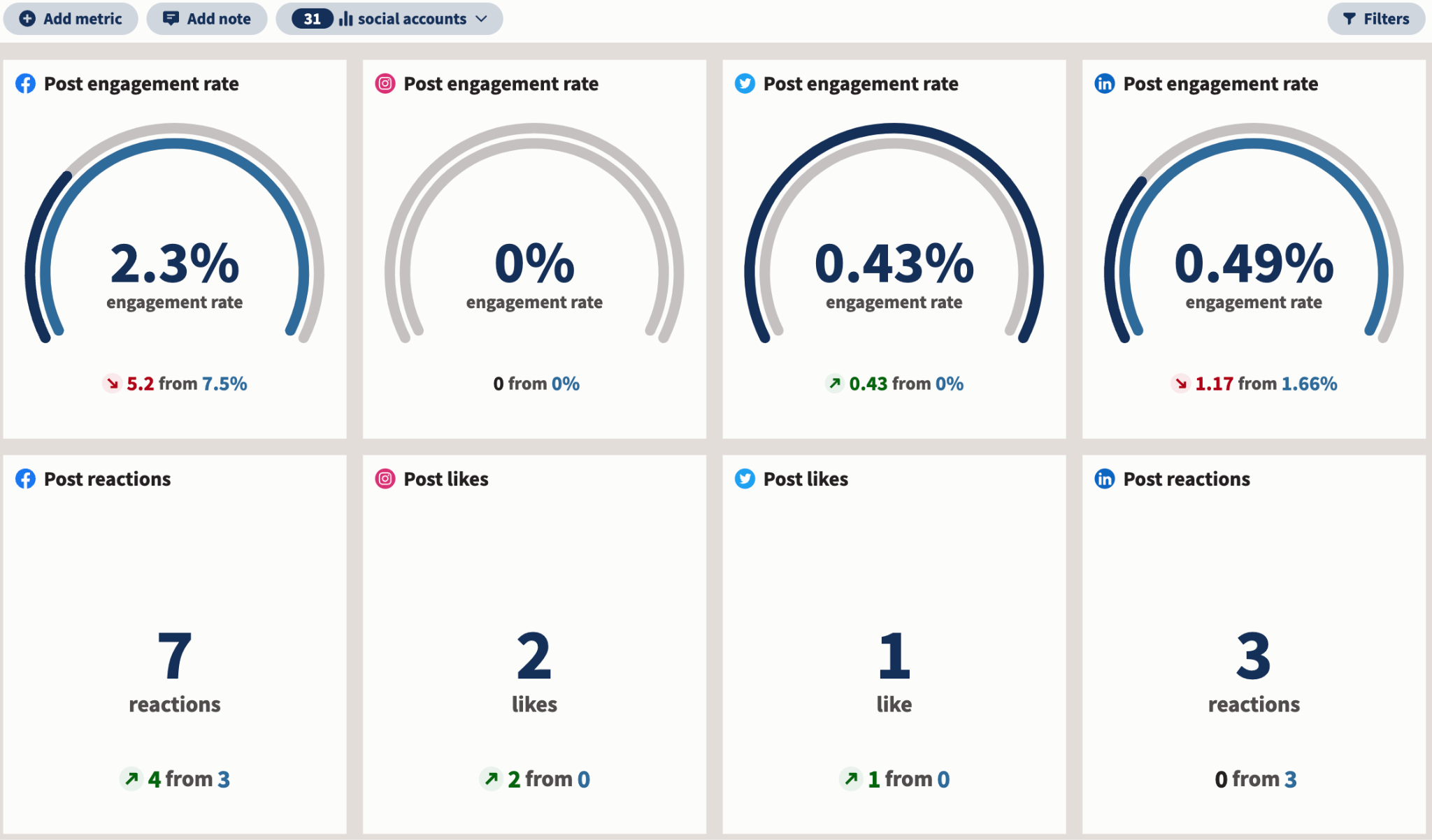Click the red down arrow by 5.2

pos(112,383)
